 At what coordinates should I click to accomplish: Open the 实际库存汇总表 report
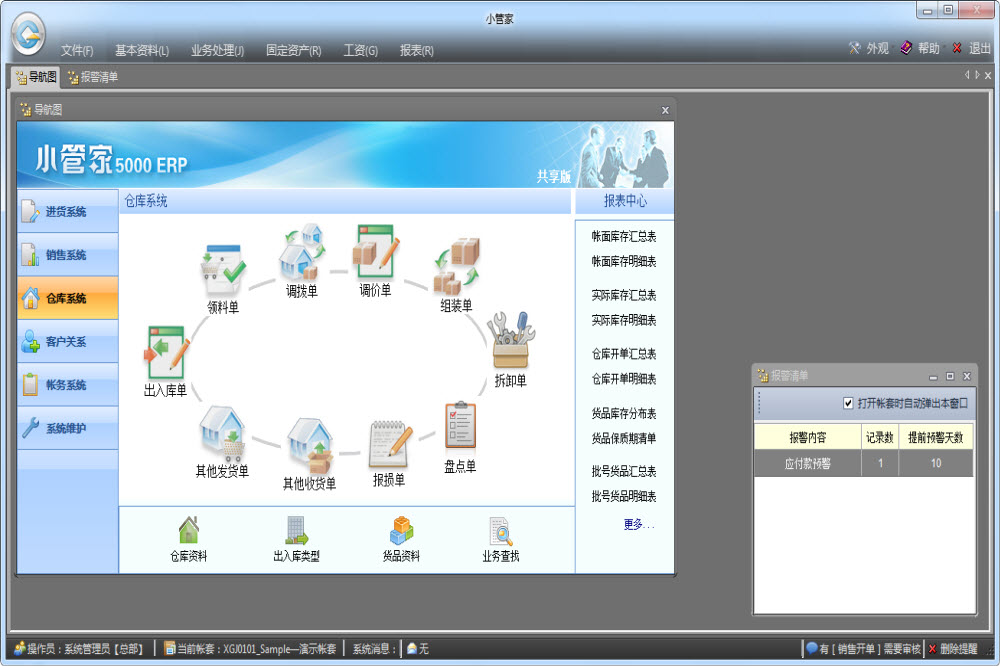click(x=624, y=295)
